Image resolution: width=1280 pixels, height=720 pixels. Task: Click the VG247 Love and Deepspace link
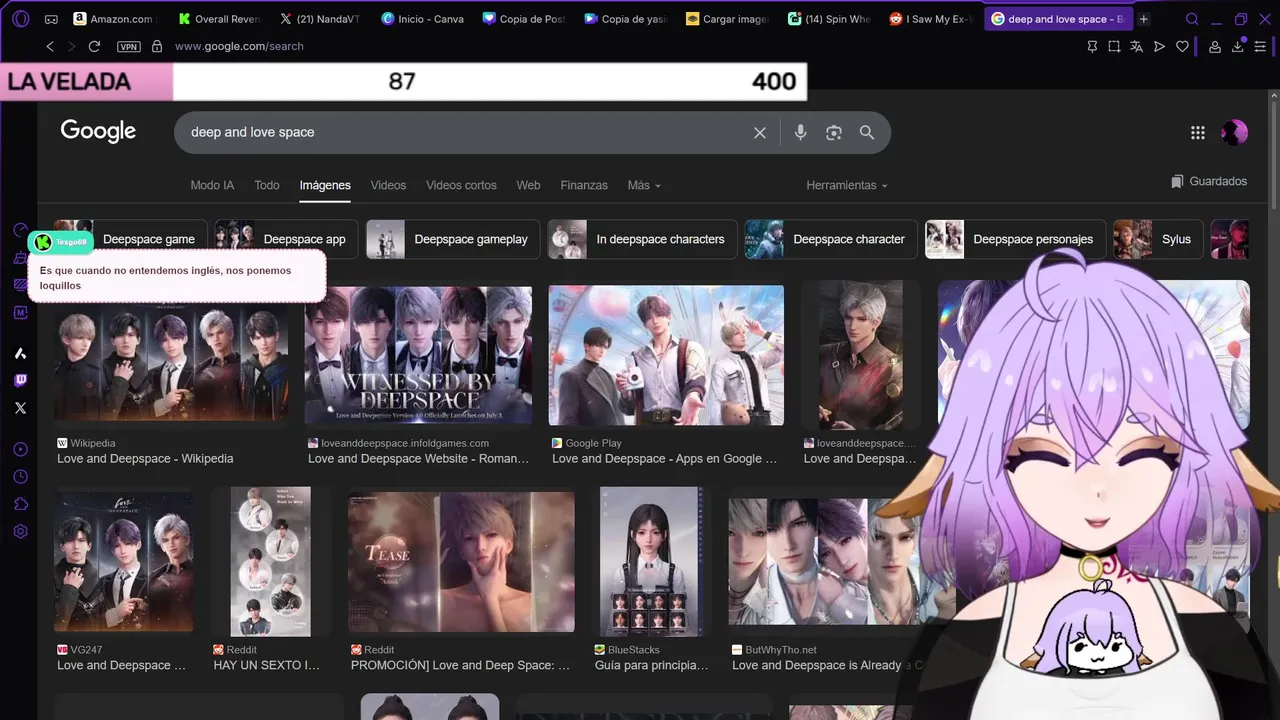tap(121, 665)
